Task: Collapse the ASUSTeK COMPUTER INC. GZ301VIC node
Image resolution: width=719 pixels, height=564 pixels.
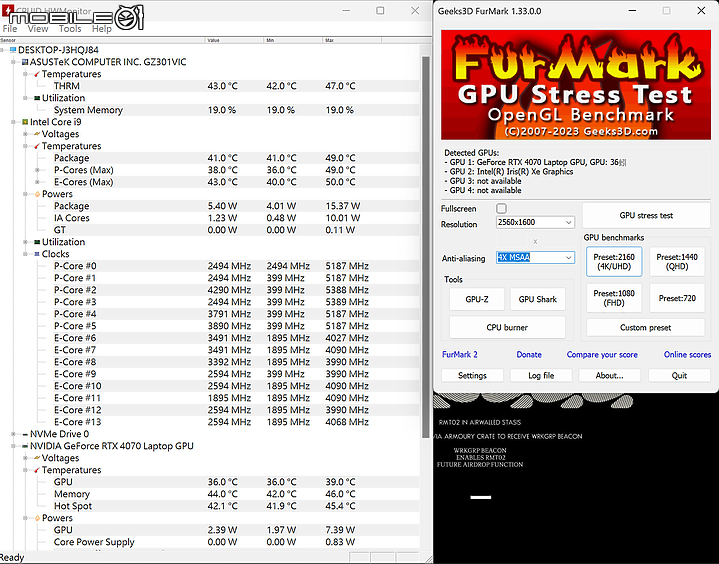Action: pyautogui.click(x=13, y=61)
